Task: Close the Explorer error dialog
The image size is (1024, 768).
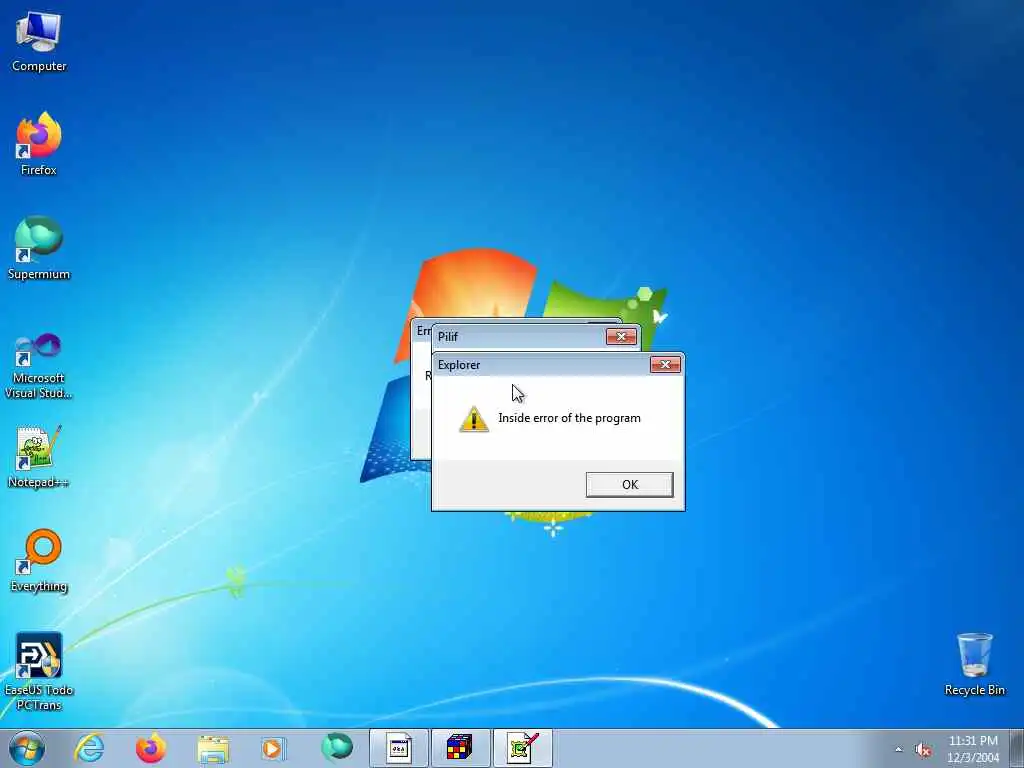Action: pos(665,364)
